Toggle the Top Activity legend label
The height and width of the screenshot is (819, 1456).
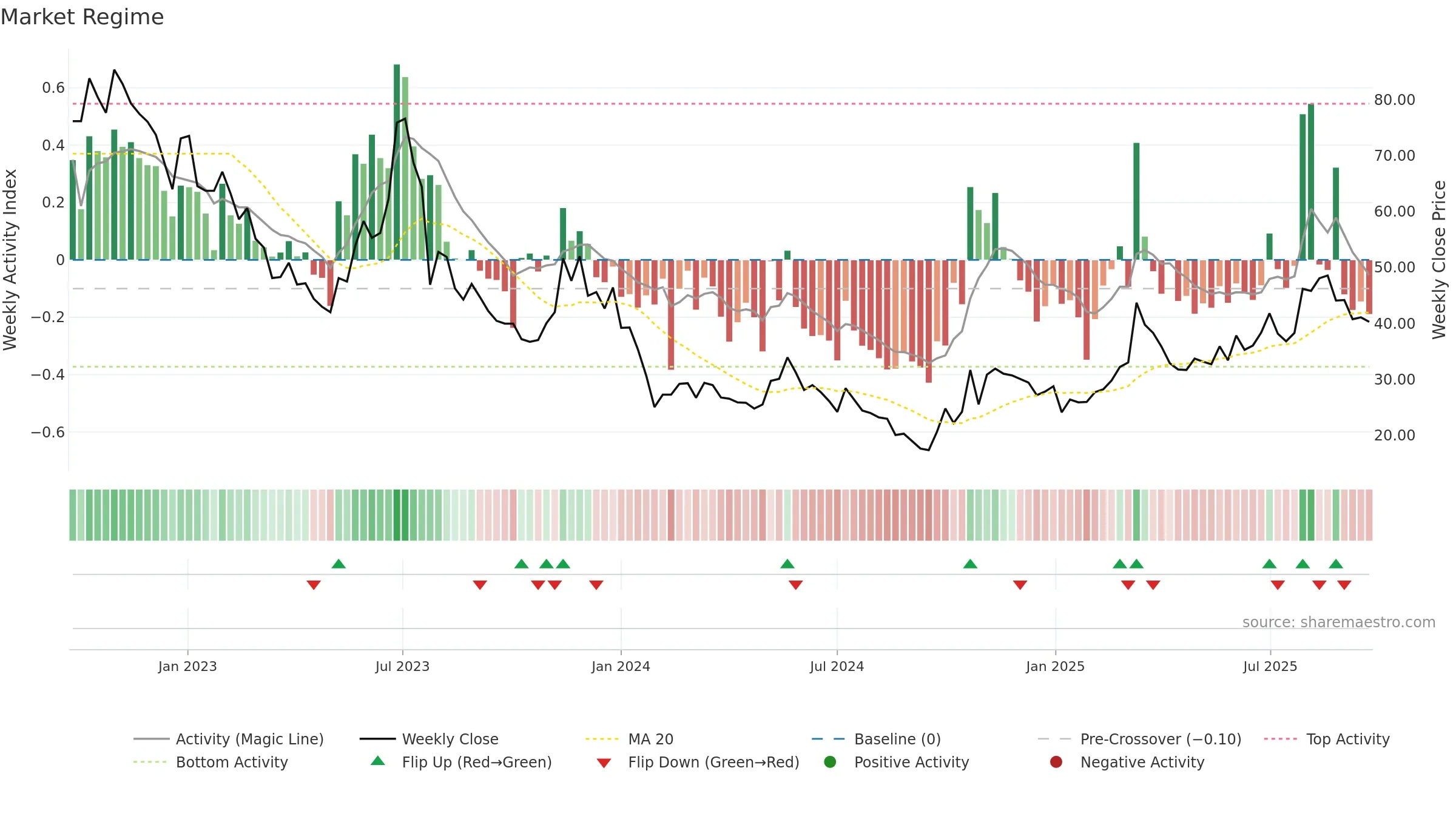(x=1348, y=739)
